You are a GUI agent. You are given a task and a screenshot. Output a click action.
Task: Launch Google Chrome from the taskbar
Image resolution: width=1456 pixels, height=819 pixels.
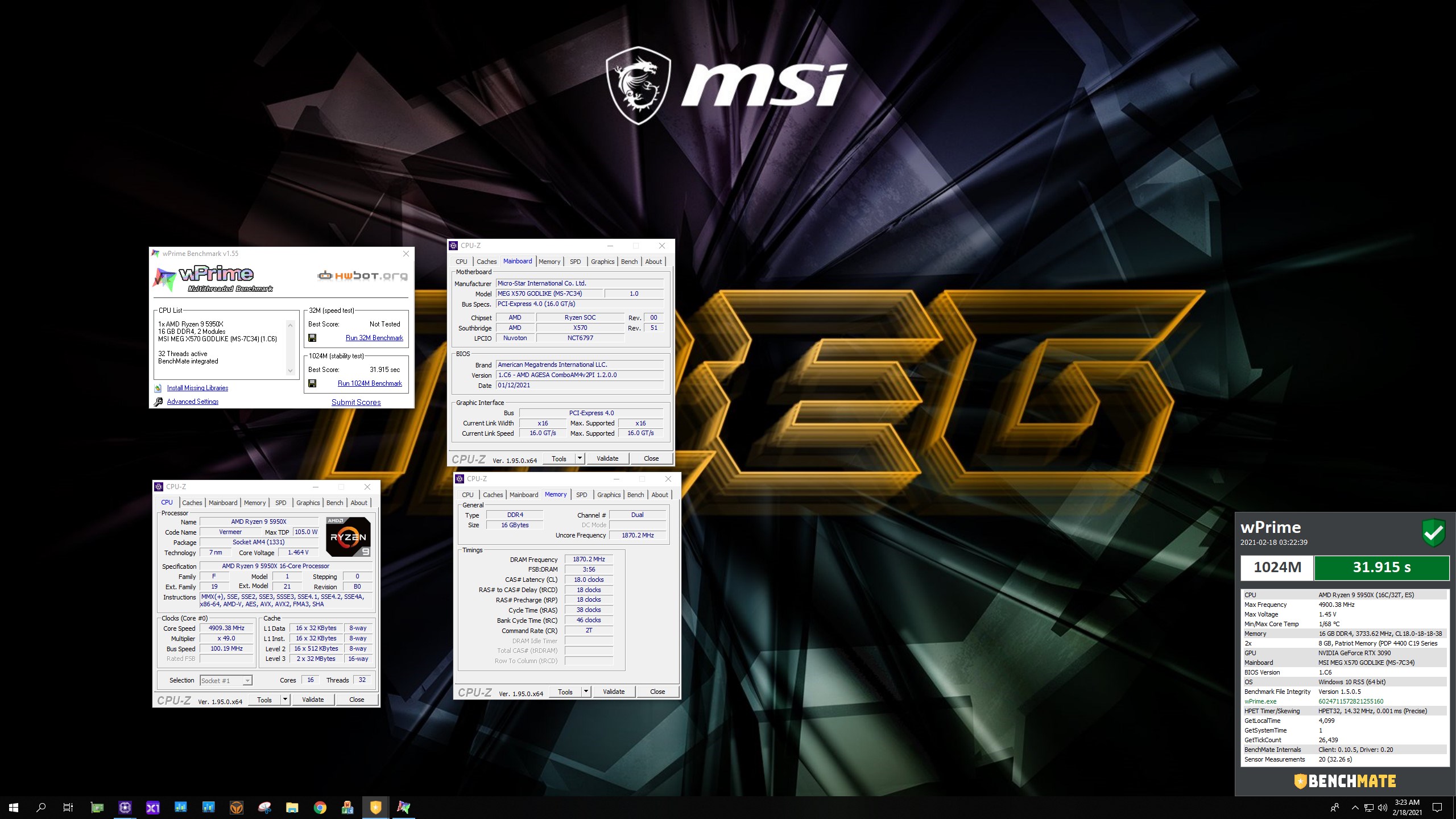point(320,808)
